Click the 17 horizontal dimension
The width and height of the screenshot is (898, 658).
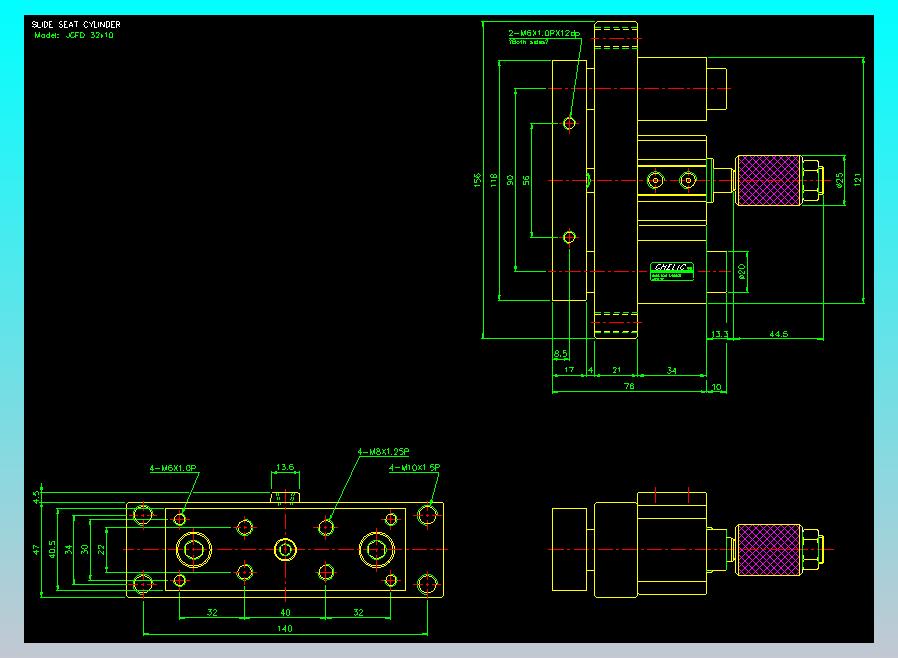(x=569, y=370)
